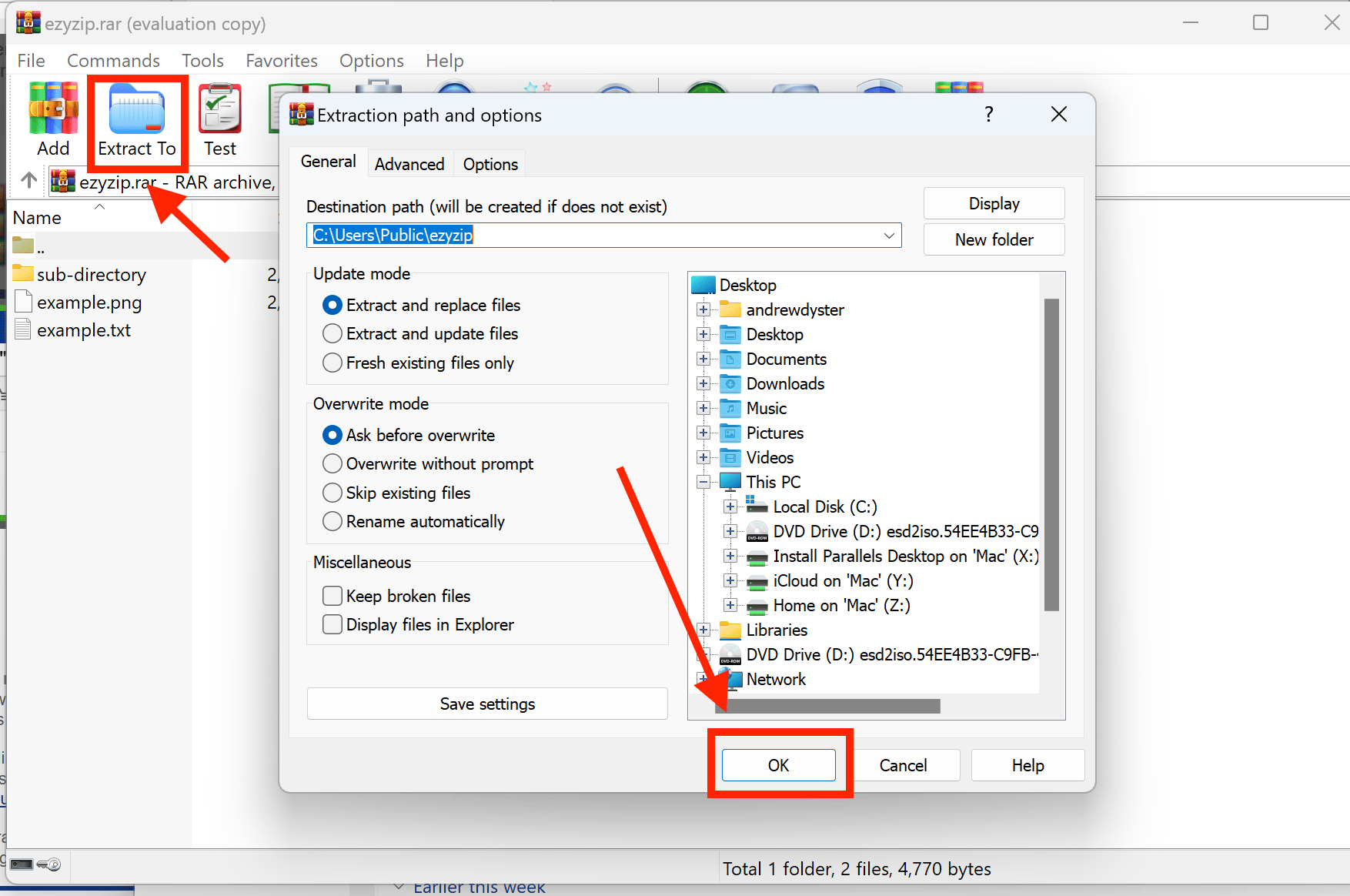Open the Commands menu

pos(113,60)
